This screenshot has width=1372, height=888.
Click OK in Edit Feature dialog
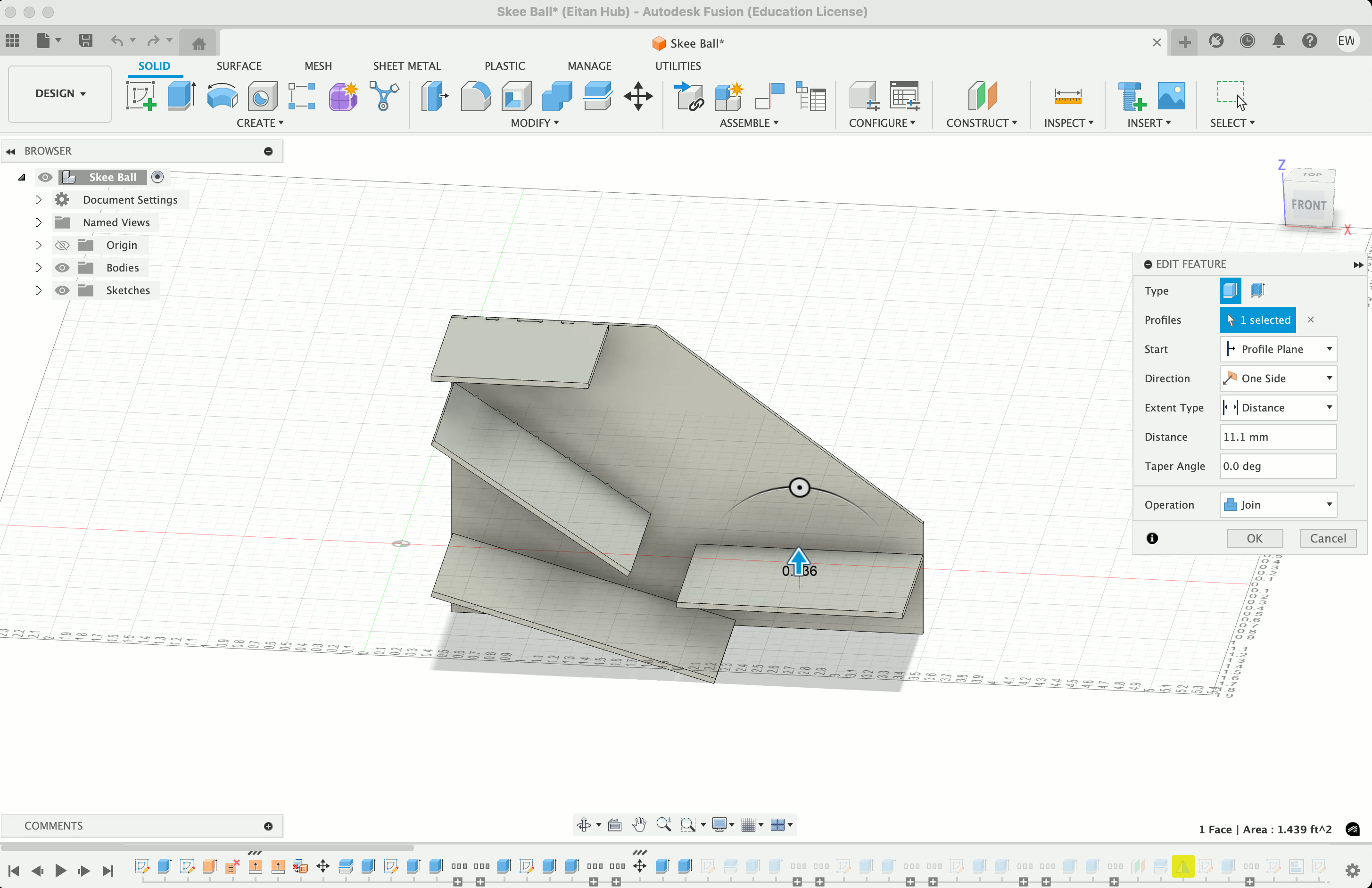pyautogui.click(x=1255, y=538)
